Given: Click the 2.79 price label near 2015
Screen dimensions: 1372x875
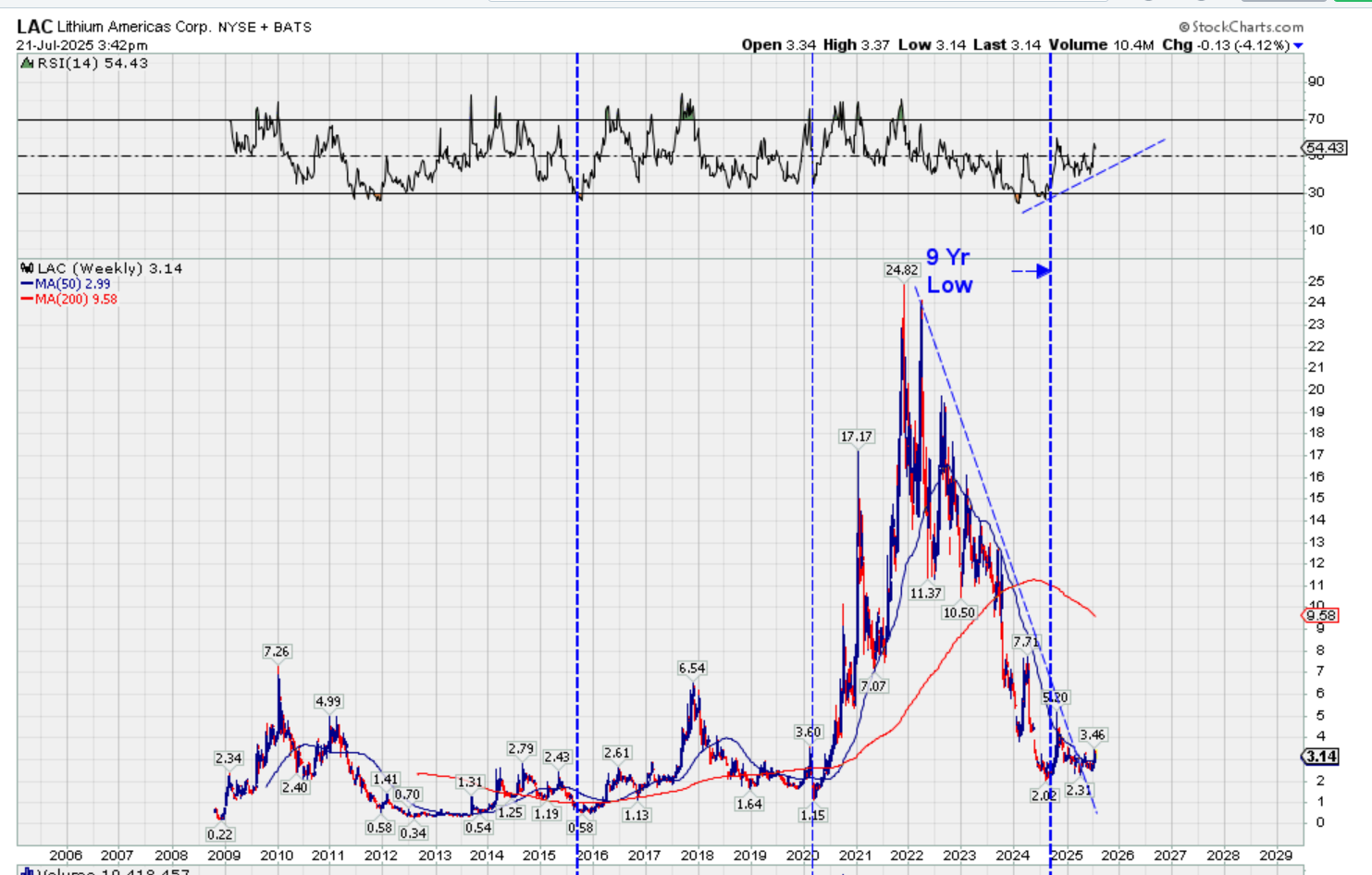Looking at the screenshot, I should 521,748.
